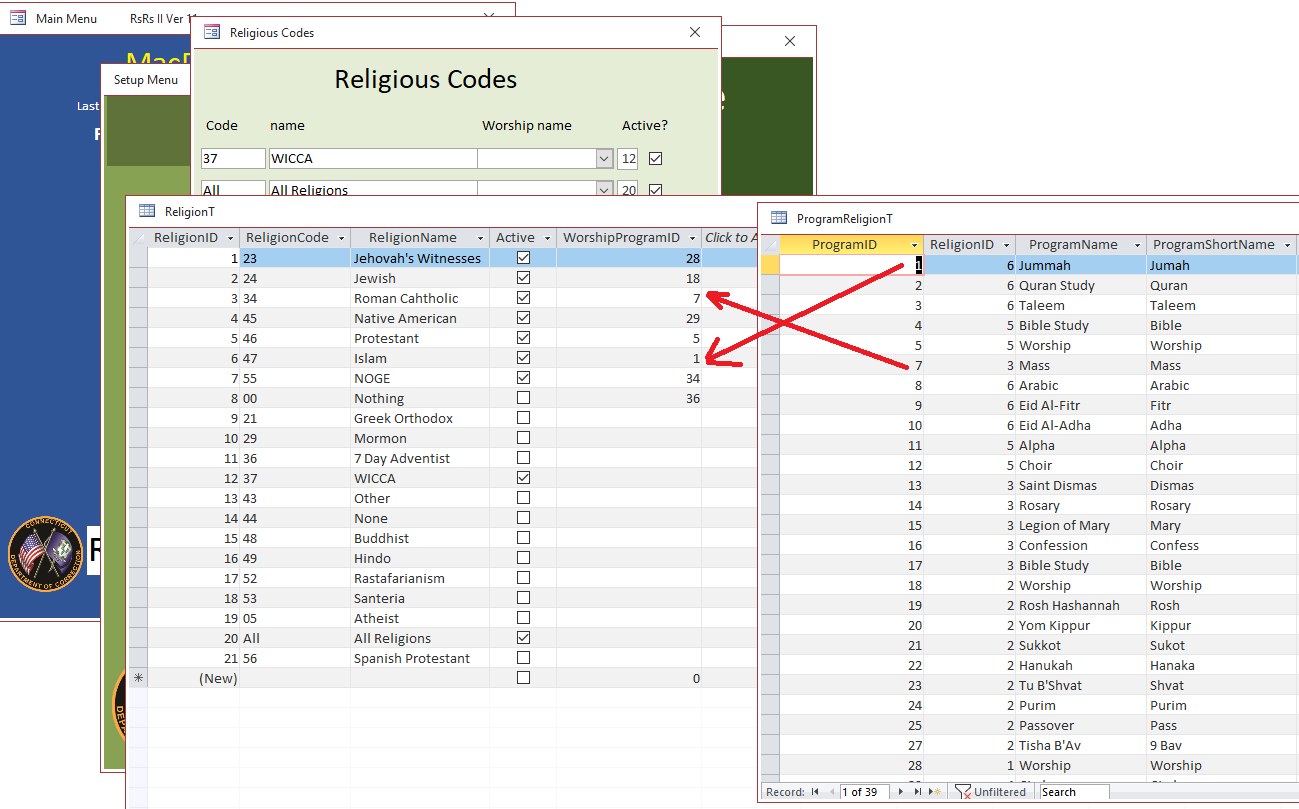The image size is (1299, 809).
Task: Click the Department of Correction seal emblem
Action: tap(44, 552)
